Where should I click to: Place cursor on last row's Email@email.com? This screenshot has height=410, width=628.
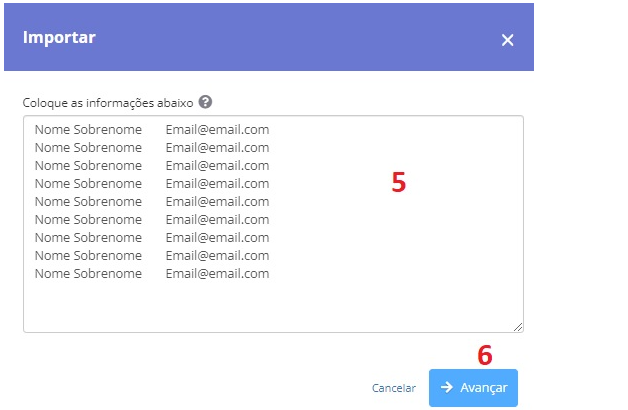[x=217, y=274]
